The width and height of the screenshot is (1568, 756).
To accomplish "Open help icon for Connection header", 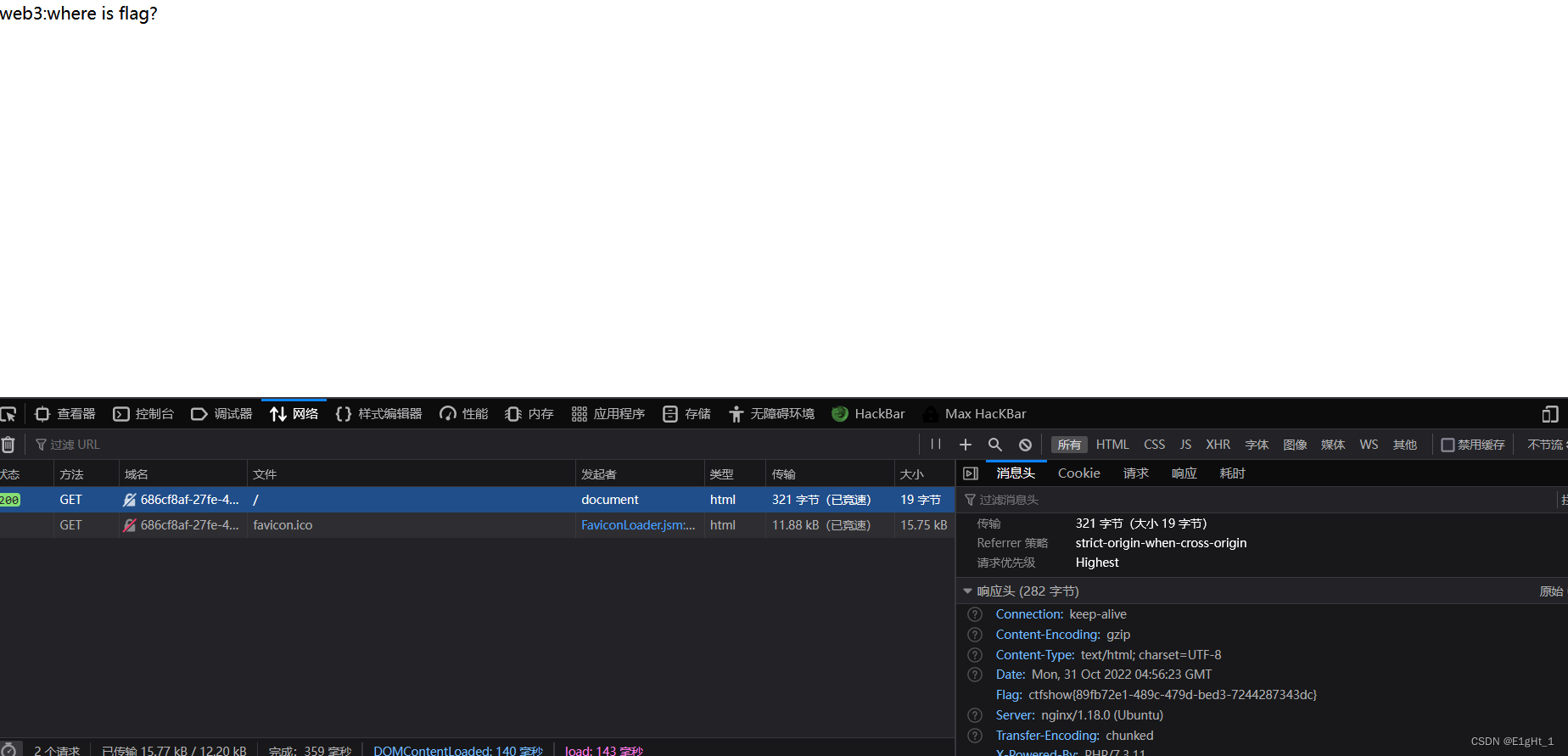I will tap(975, 614).
